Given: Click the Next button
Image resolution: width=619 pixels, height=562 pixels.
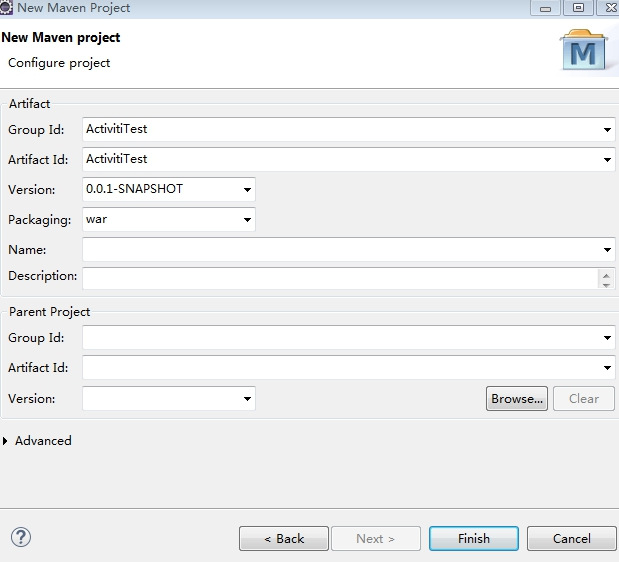Looking at the screenshot, I should pyautogui.click(x=376, y=538).
